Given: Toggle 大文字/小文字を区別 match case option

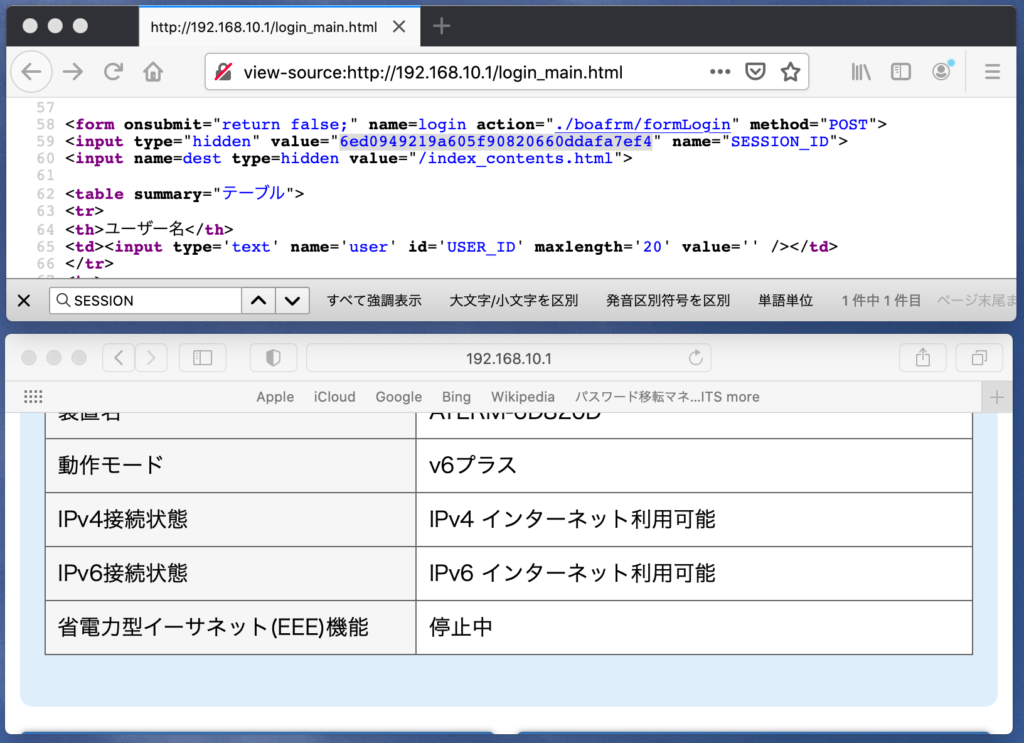Looking at the screenshot, I should (x=514, y=301).
